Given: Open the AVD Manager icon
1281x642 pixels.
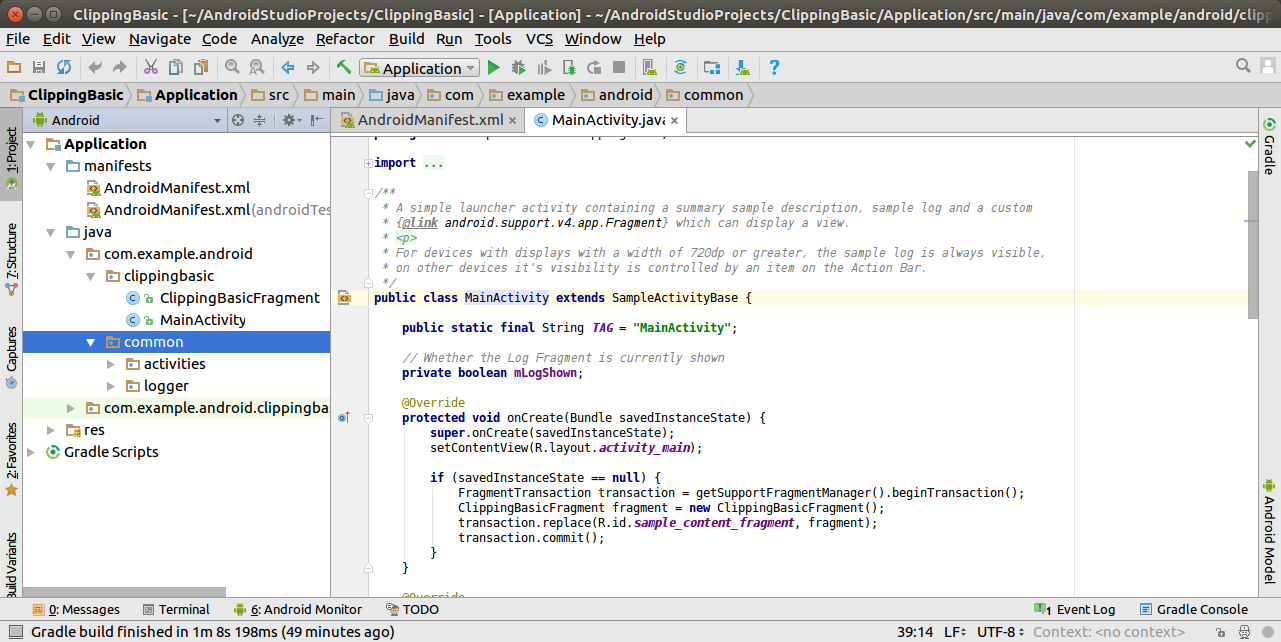Looking at the screenshot, I should [x=649, y=67].
